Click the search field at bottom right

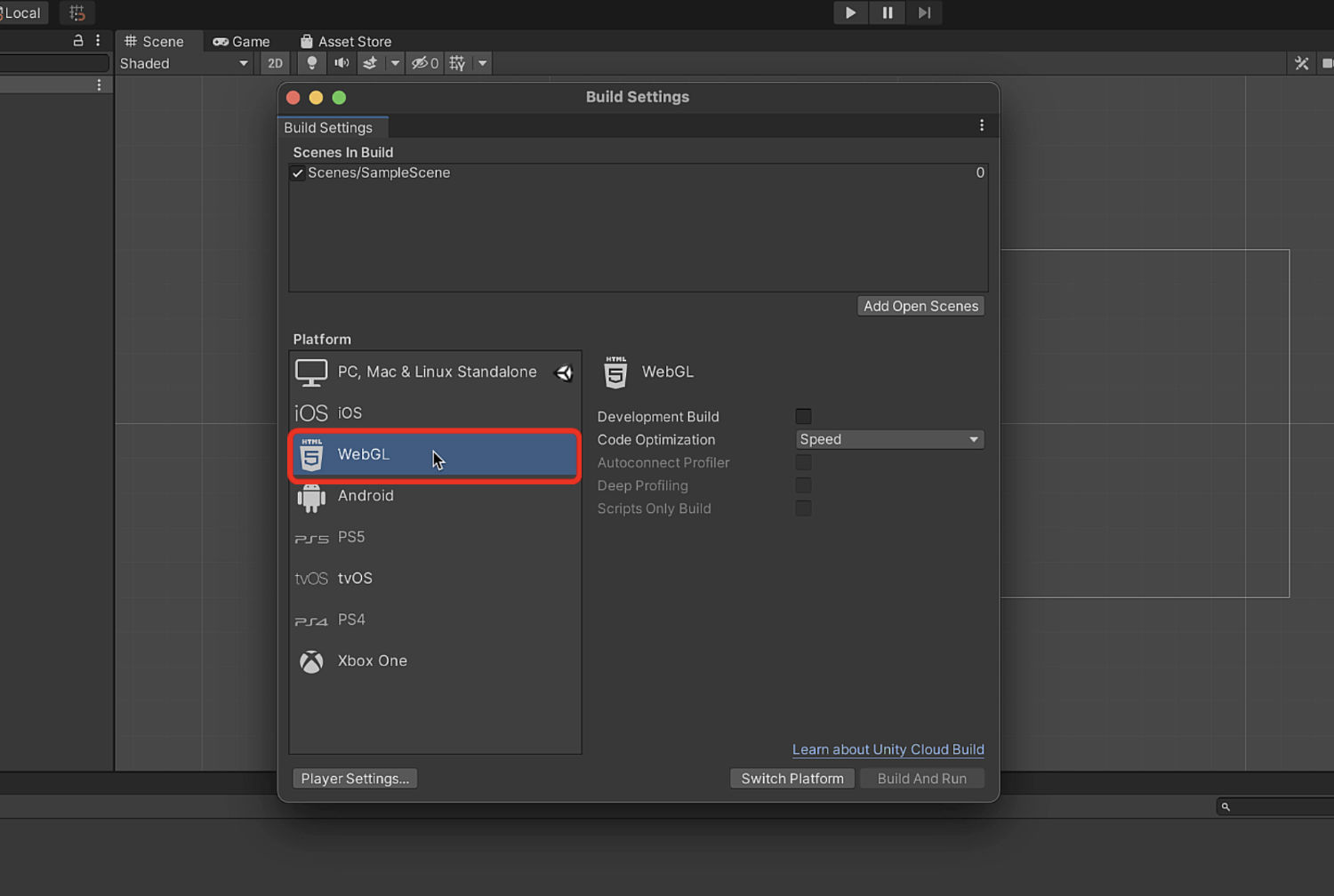pyautogui.click(x=1275, y=806)
